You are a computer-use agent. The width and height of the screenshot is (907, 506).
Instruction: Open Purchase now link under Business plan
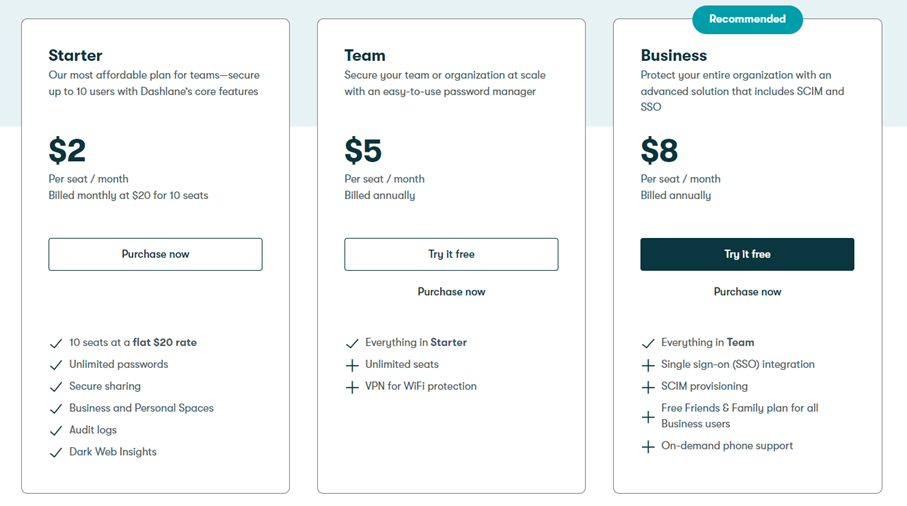click(x=747, y=292)
